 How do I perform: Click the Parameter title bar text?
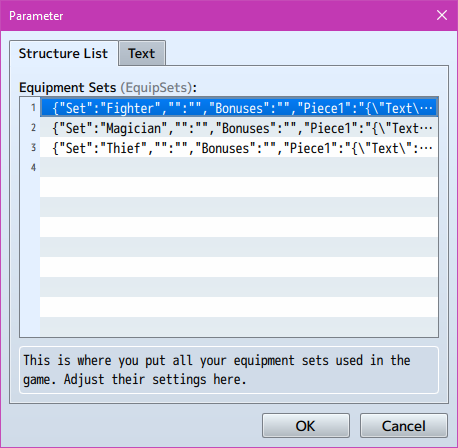pos(36,16)
